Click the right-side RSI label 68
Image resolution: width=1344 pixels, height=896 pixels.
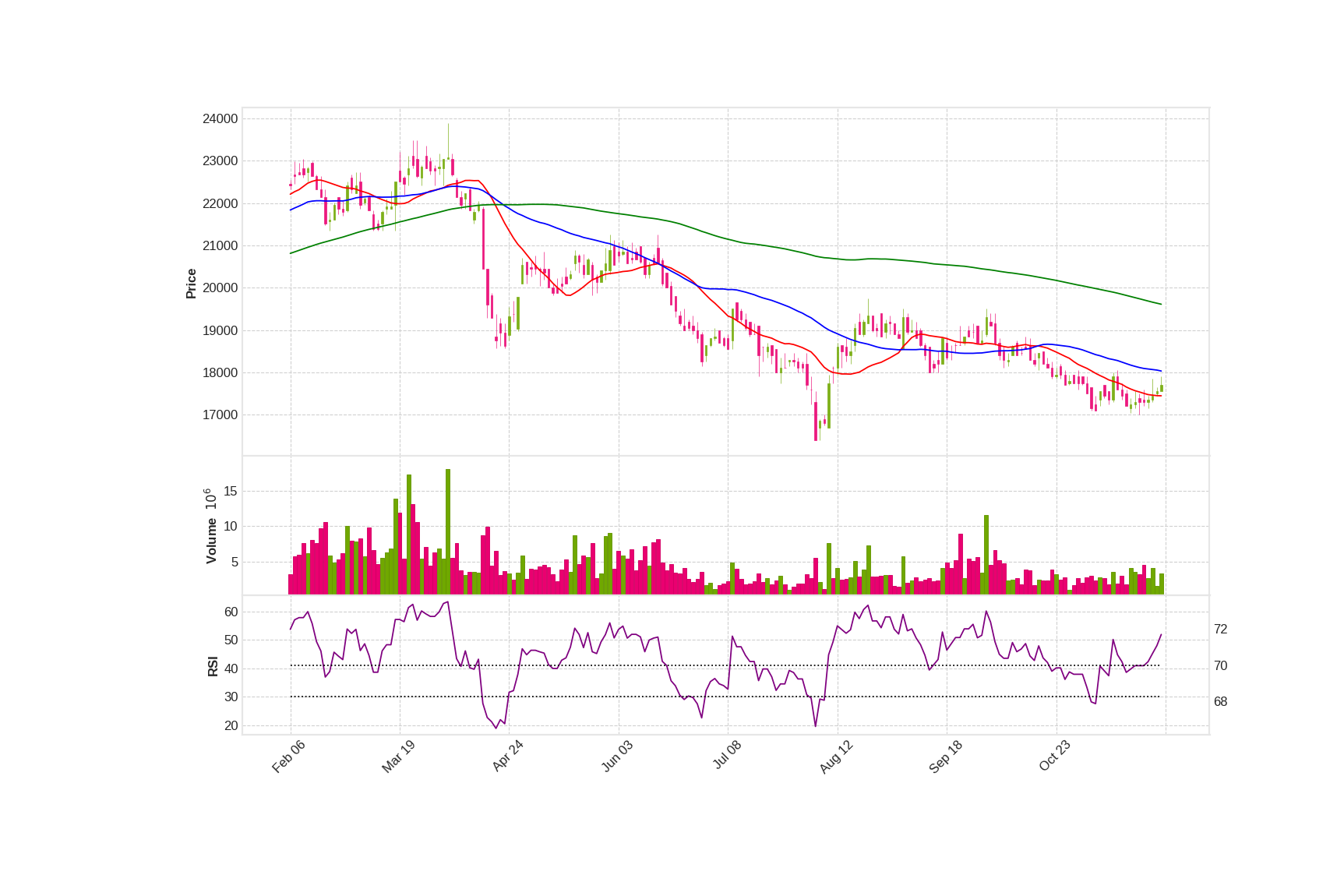pyautogui.click(x=1220, y=702)
